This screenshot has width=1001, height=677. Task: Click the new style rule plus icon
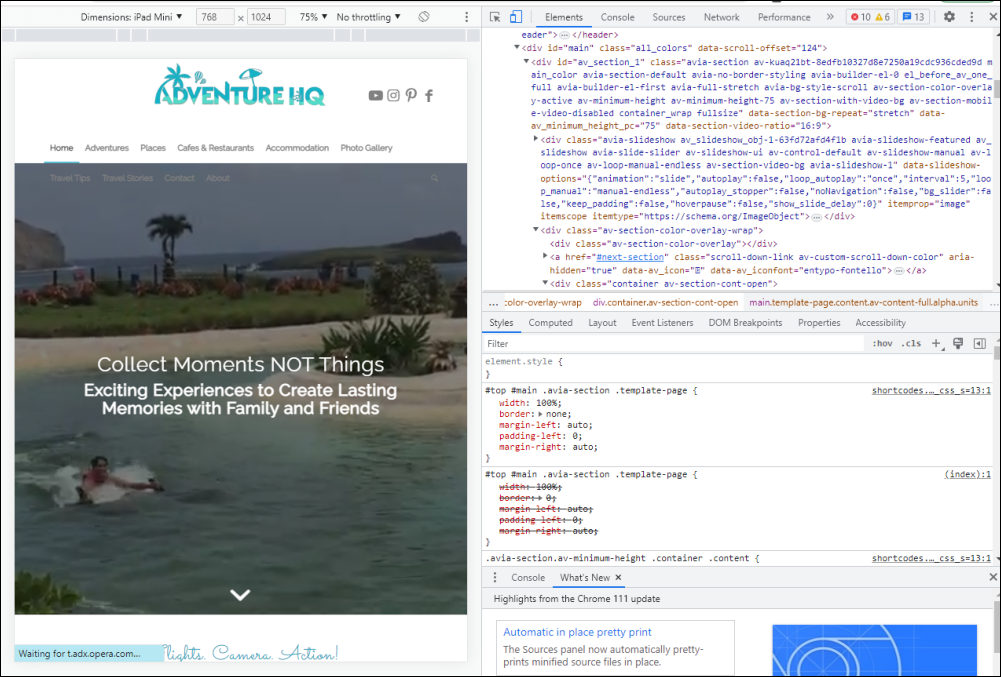[x=935, y=343]
